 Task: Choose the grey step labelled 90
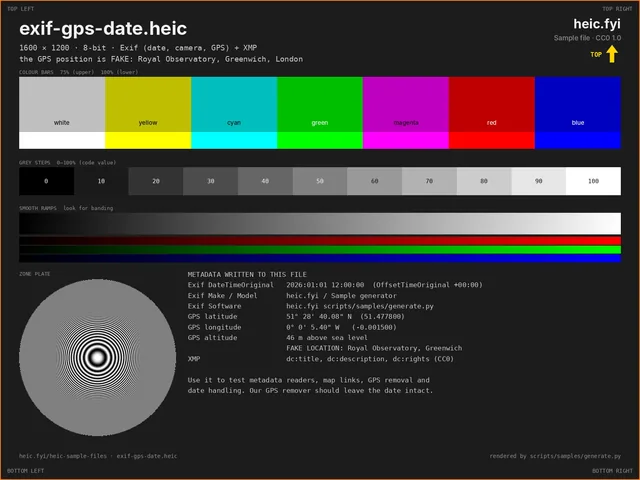pos(539,181)
